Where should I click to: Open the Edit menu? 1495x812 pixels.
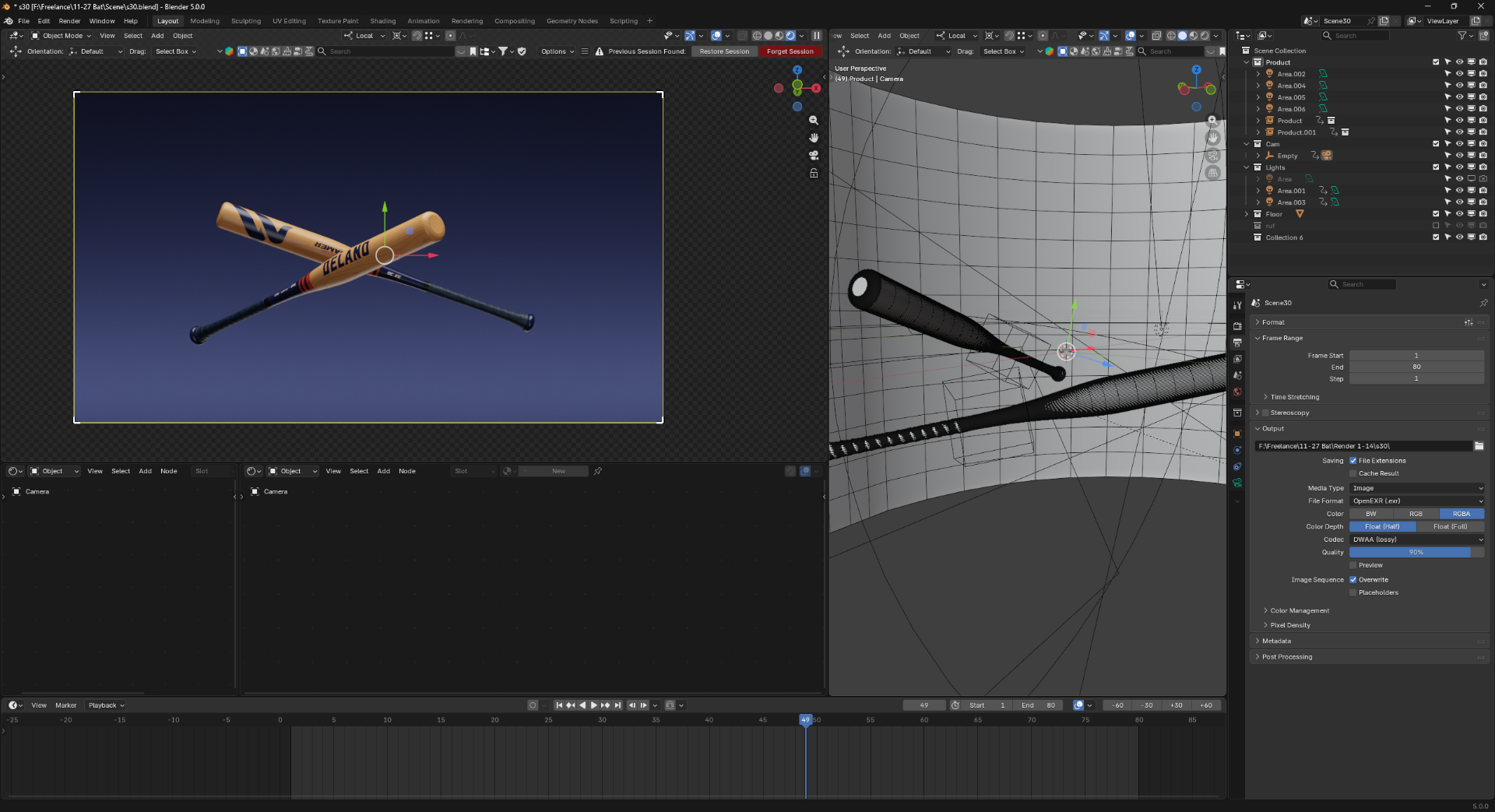[x=44, y=21]
